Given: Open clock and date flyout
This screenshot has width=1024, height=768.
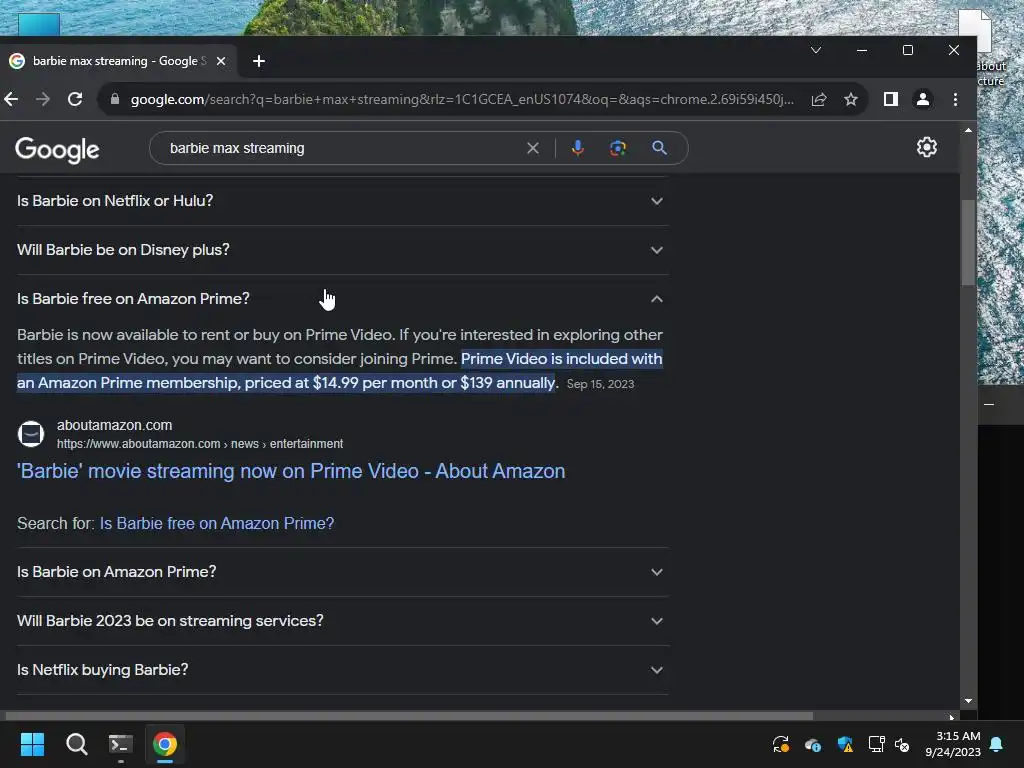Looking at the screenshot, I should point(953,744).
